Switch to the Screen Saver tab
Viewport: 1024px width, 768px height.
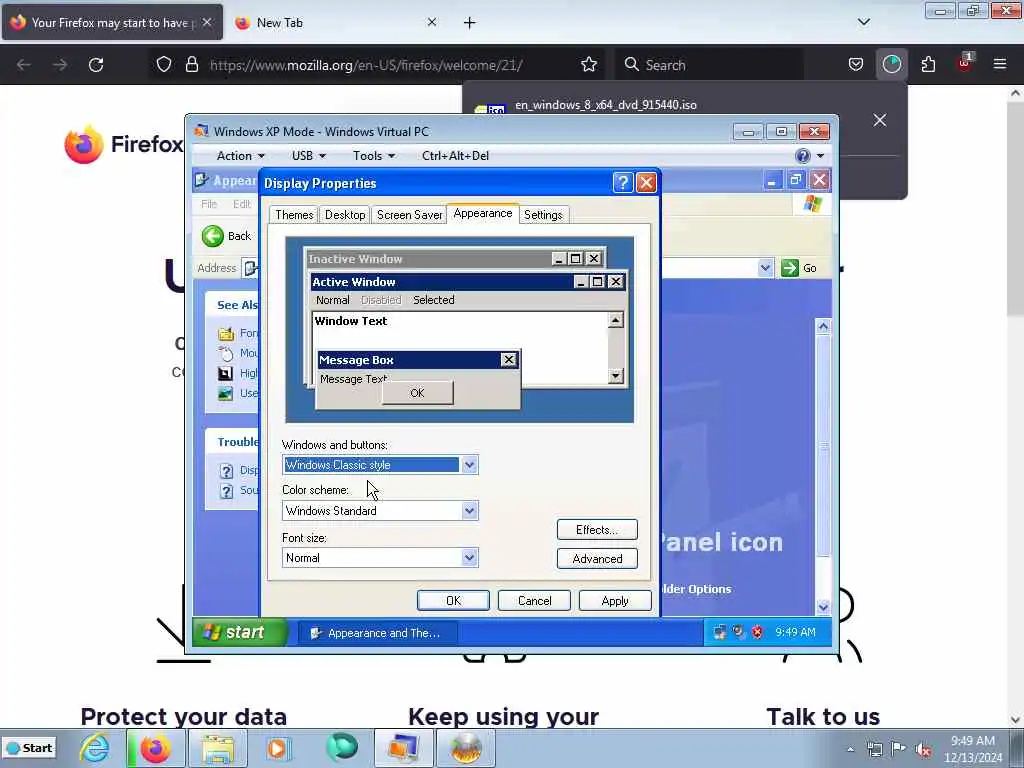point(409,215)
